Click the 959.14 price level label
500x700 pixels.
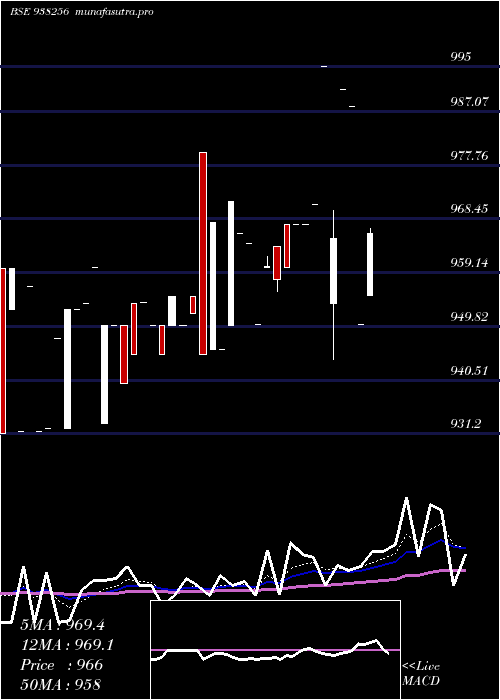coord(469,262)
